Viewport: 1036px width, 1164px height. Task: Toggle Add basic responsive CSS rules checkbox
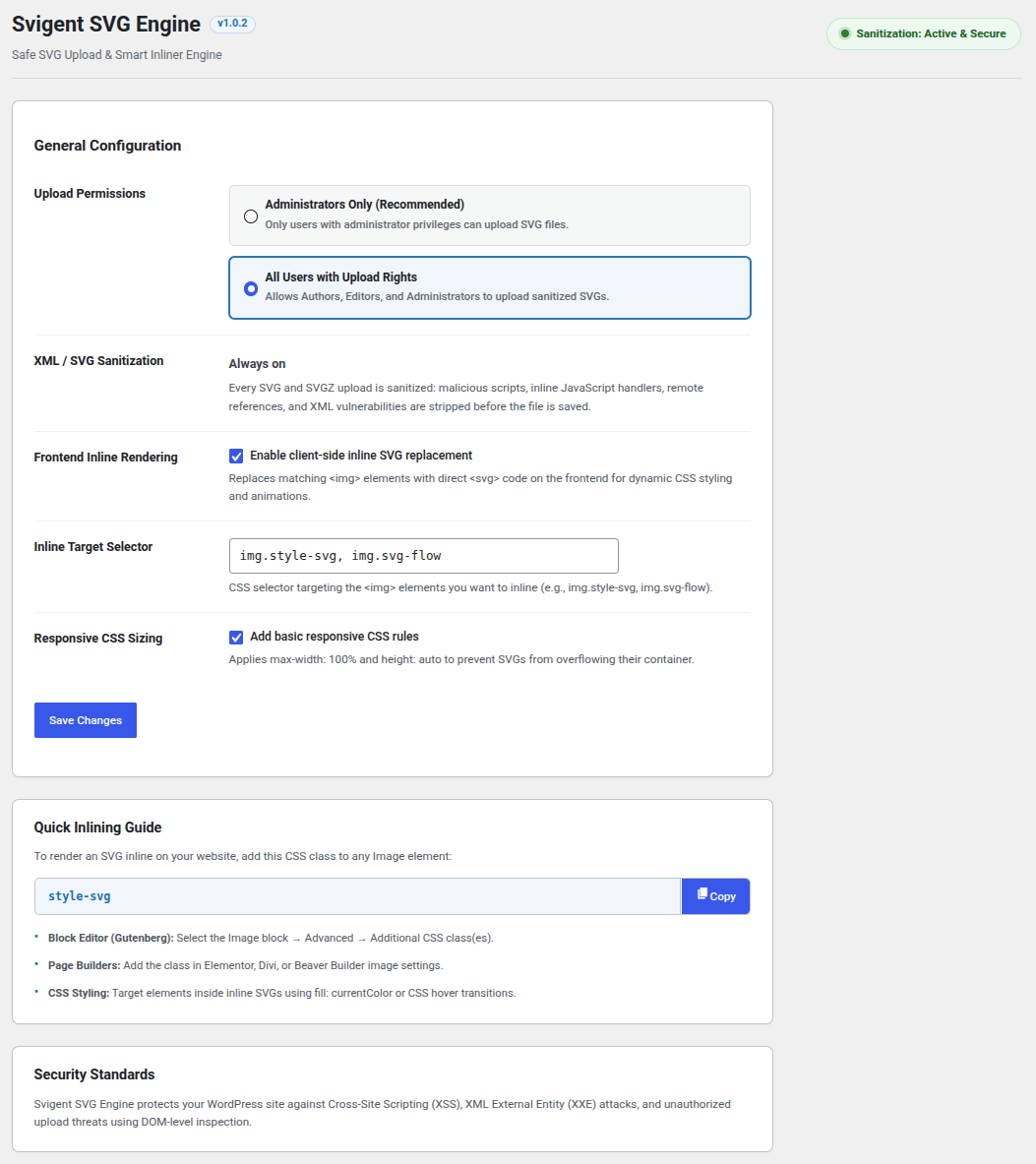pyautogui.click(x=236, y=637)
